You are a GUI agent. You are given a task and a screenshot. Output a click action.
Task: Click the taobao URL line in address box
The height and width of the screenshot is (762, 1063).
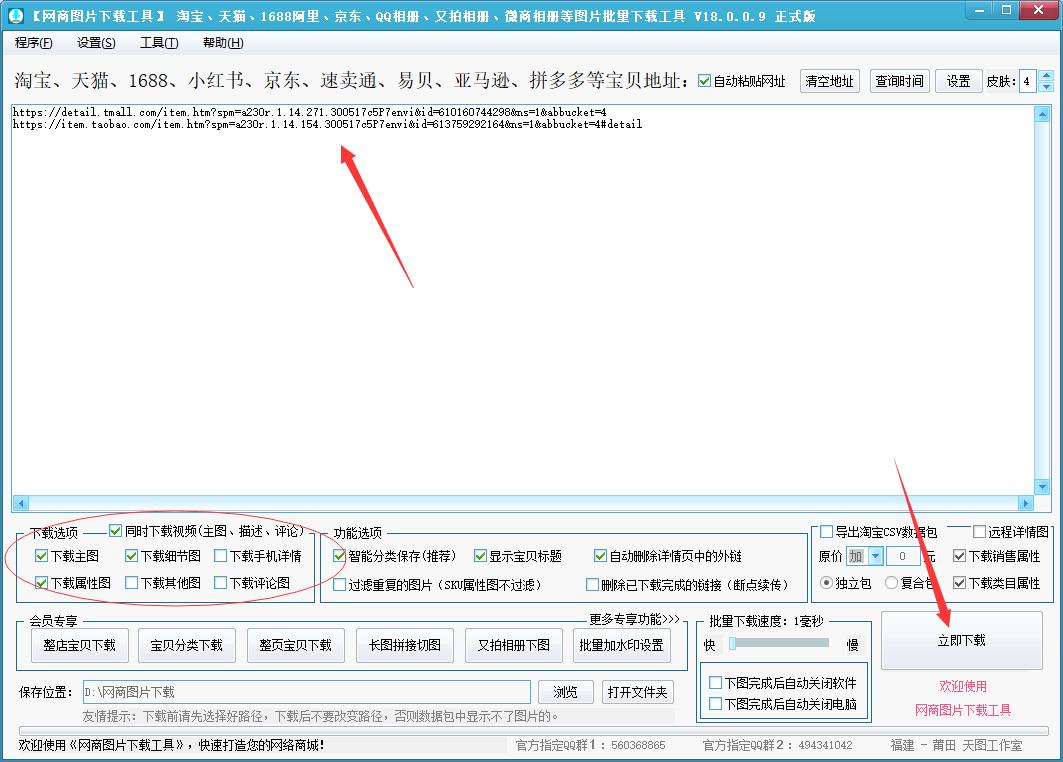click(x=327, y=124)
